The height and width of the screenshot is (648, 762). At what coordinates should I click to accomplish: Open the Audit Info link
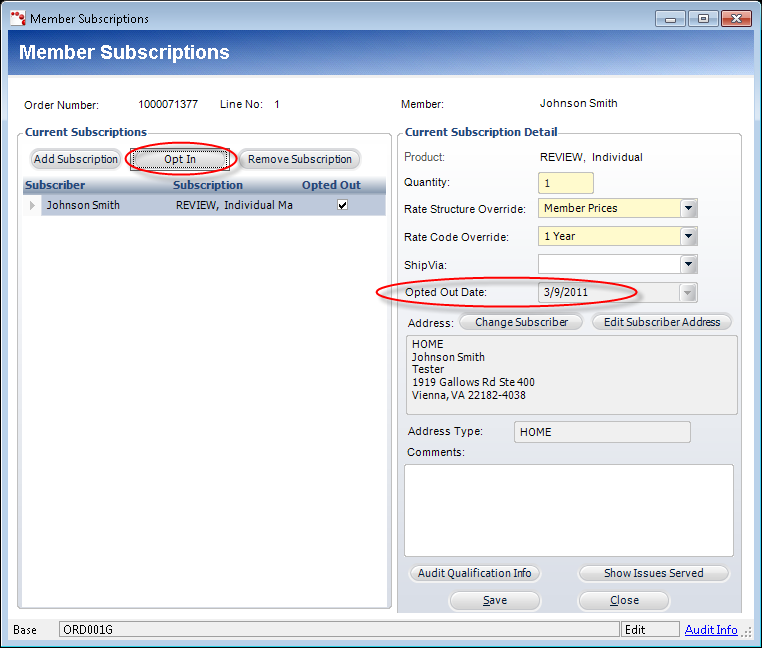[x=711, y=630]
